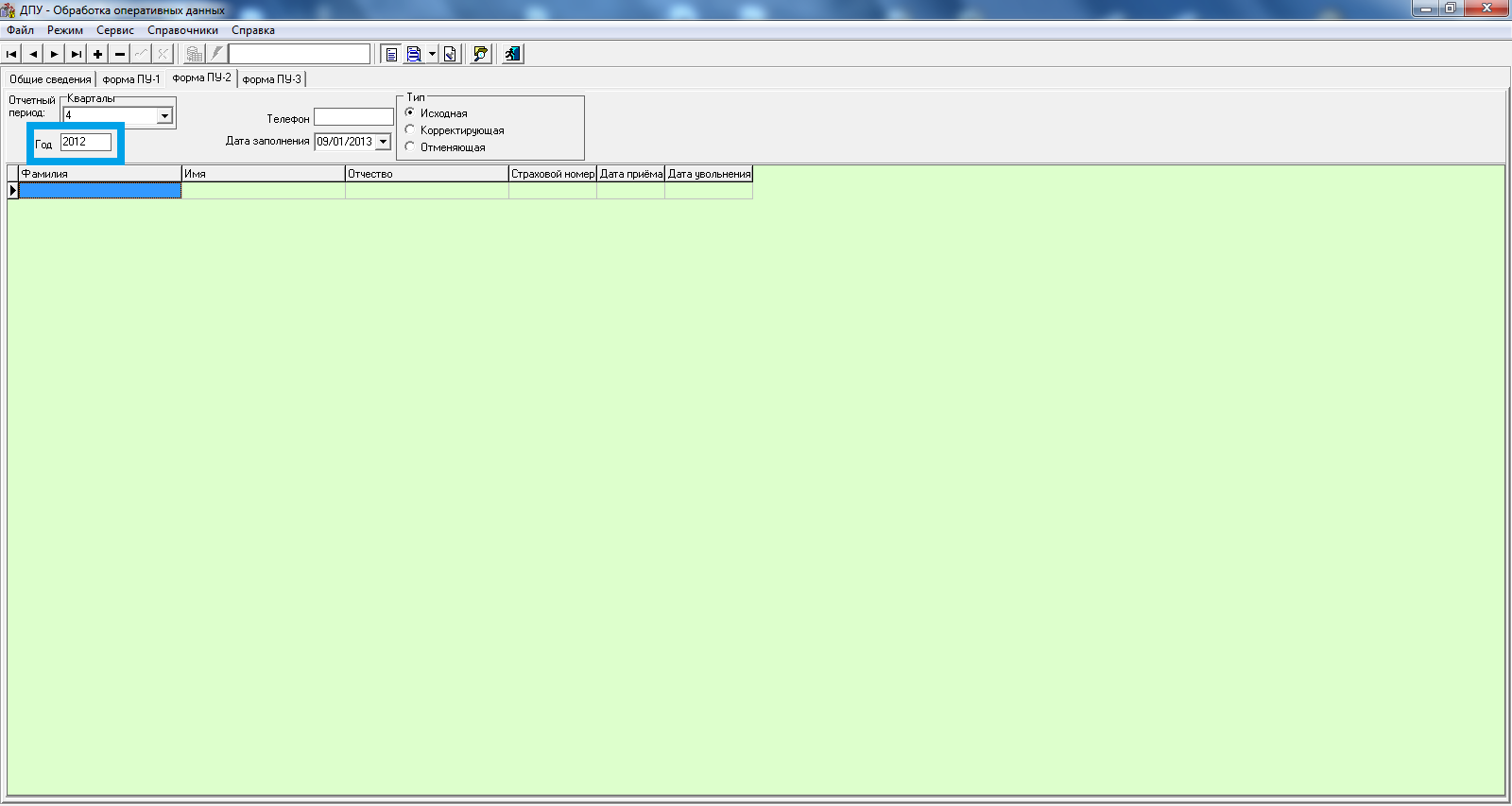Click the empty Имя cell in first row
Image resolution: width=1512 pixels, height=806 pixels.
click(x=264, y=190)
